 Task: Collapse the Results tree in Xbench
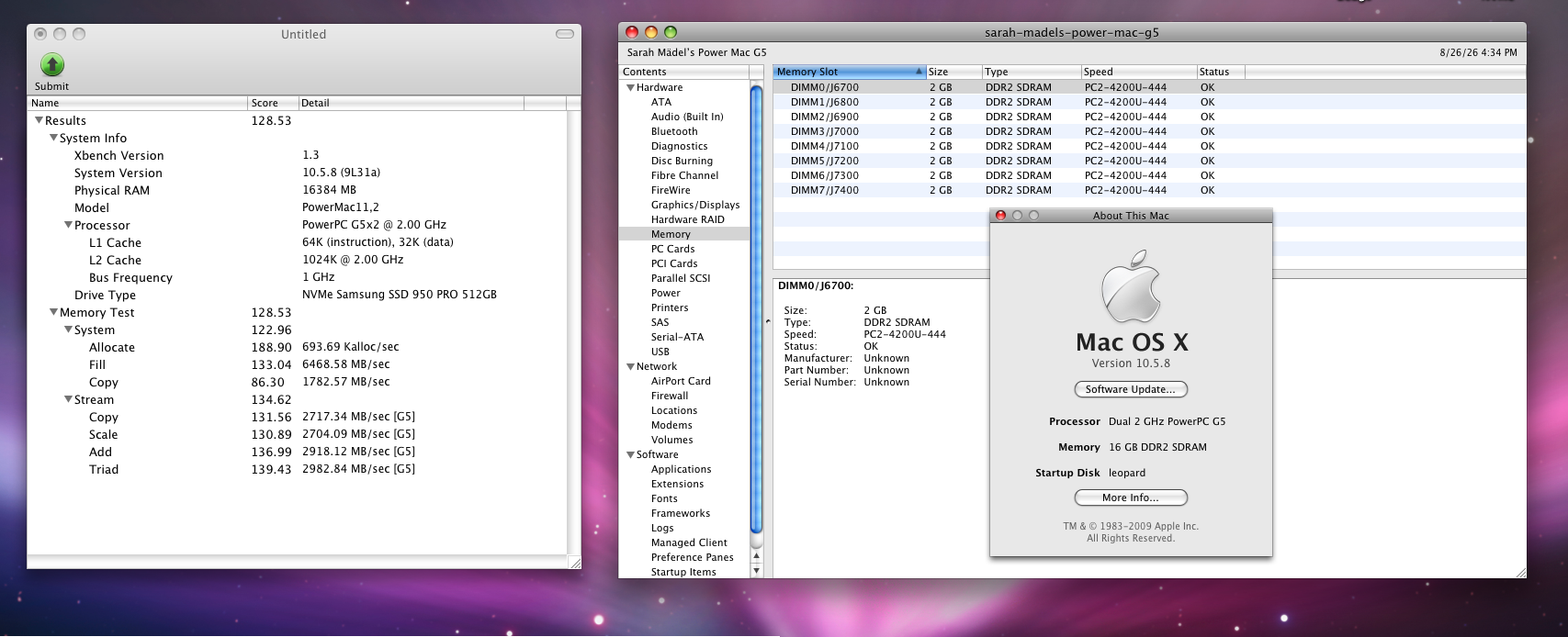click(39, 120)
